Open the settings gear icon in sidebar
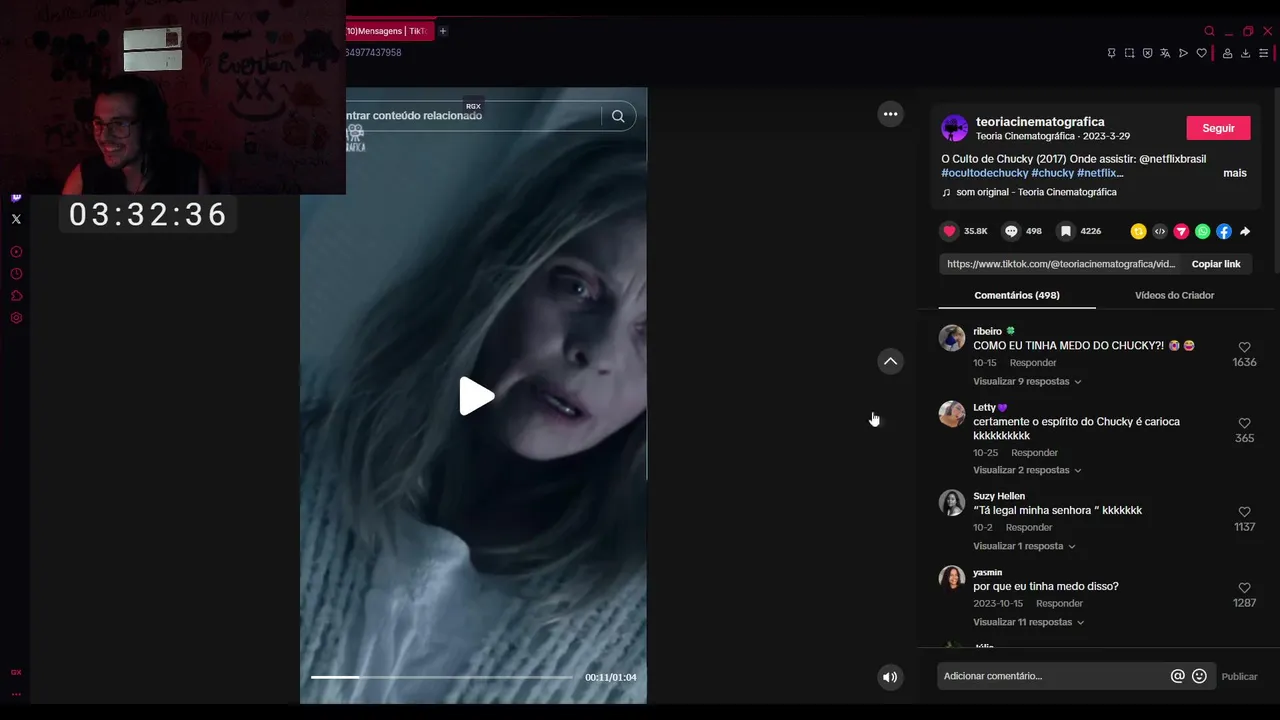Image resolution: width=1280 pixels, height=720 pixels. pos(16,318)
